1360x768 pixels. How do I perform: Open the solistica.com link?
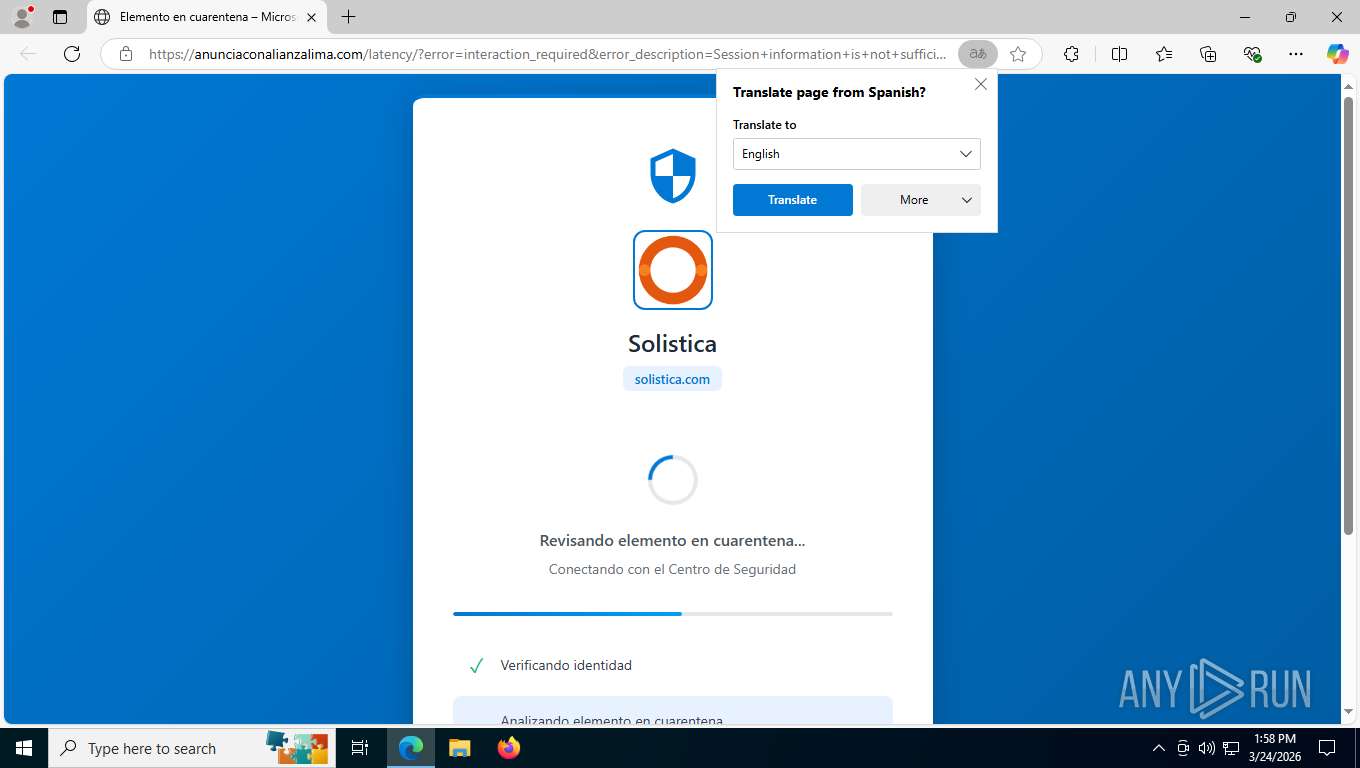(x=672, y=379)
